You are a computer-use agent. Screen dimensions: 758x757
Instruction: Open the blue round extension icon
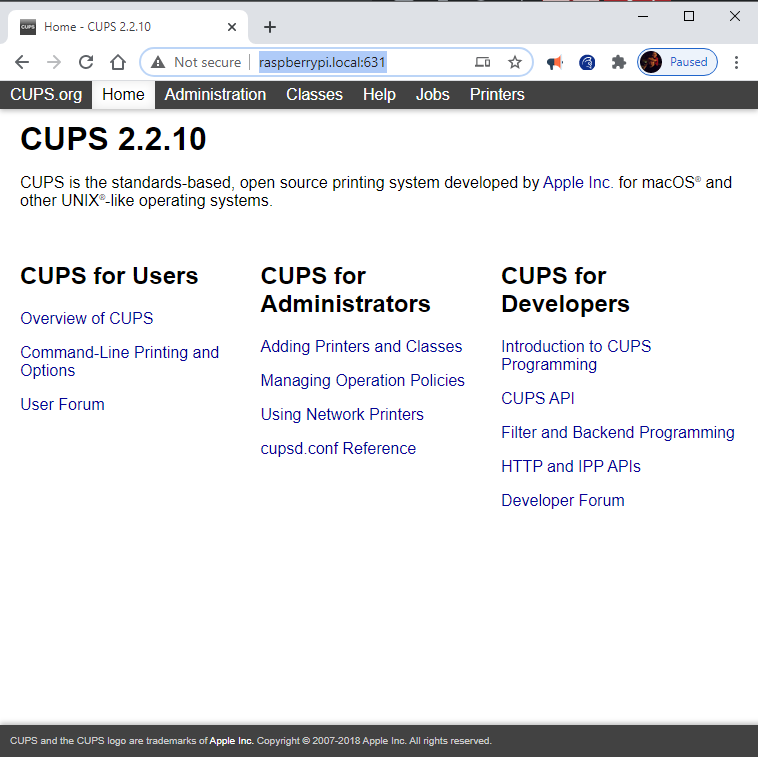pos(587,62)
